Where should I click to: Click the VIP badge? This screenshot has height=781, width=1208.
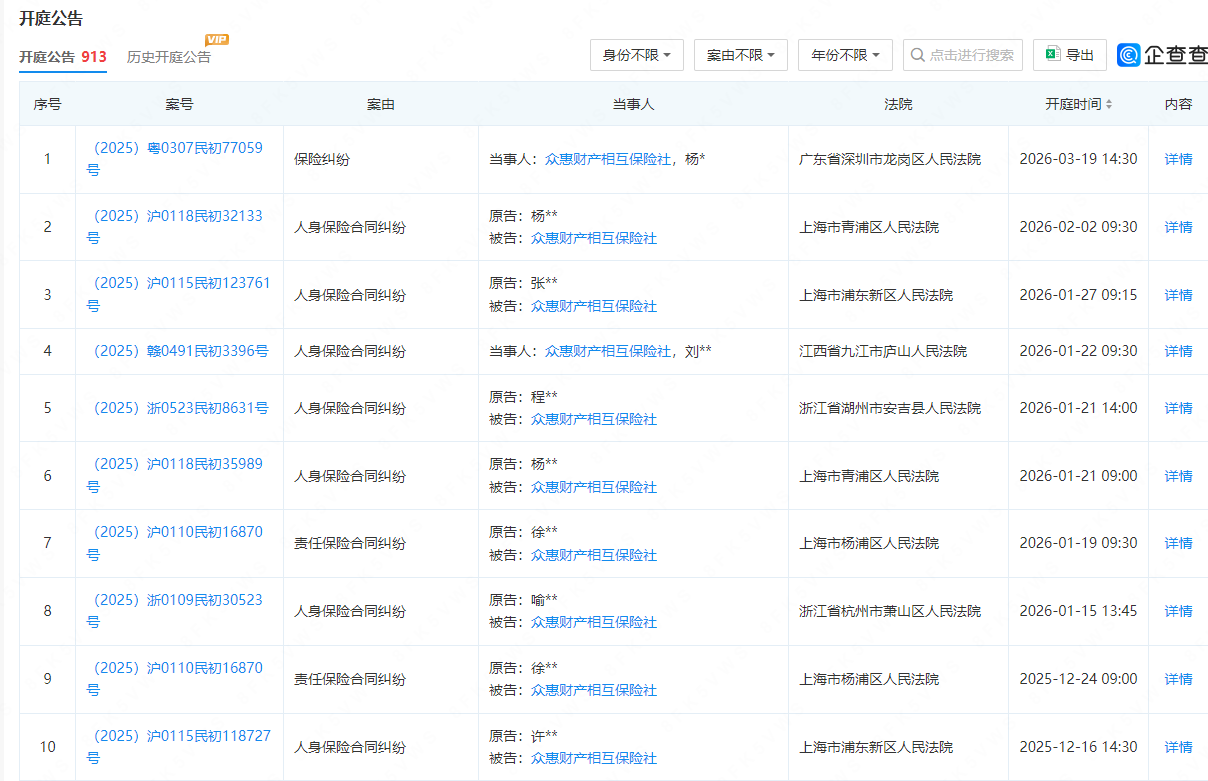tap(217, 39)
